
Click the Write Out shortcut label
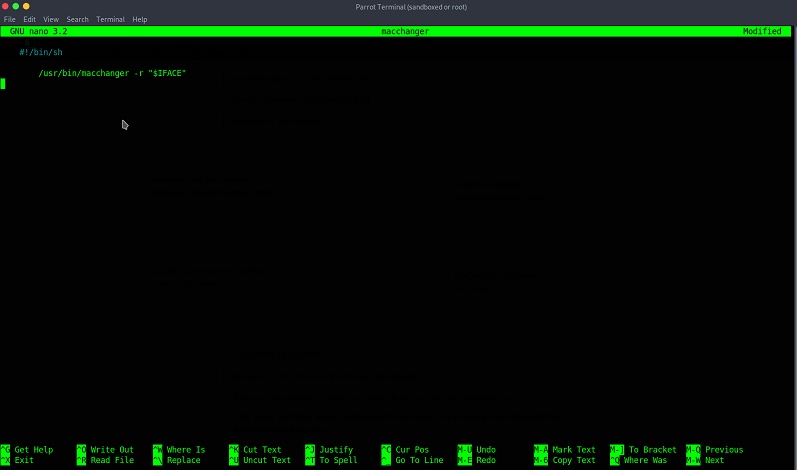click(111, 450)
